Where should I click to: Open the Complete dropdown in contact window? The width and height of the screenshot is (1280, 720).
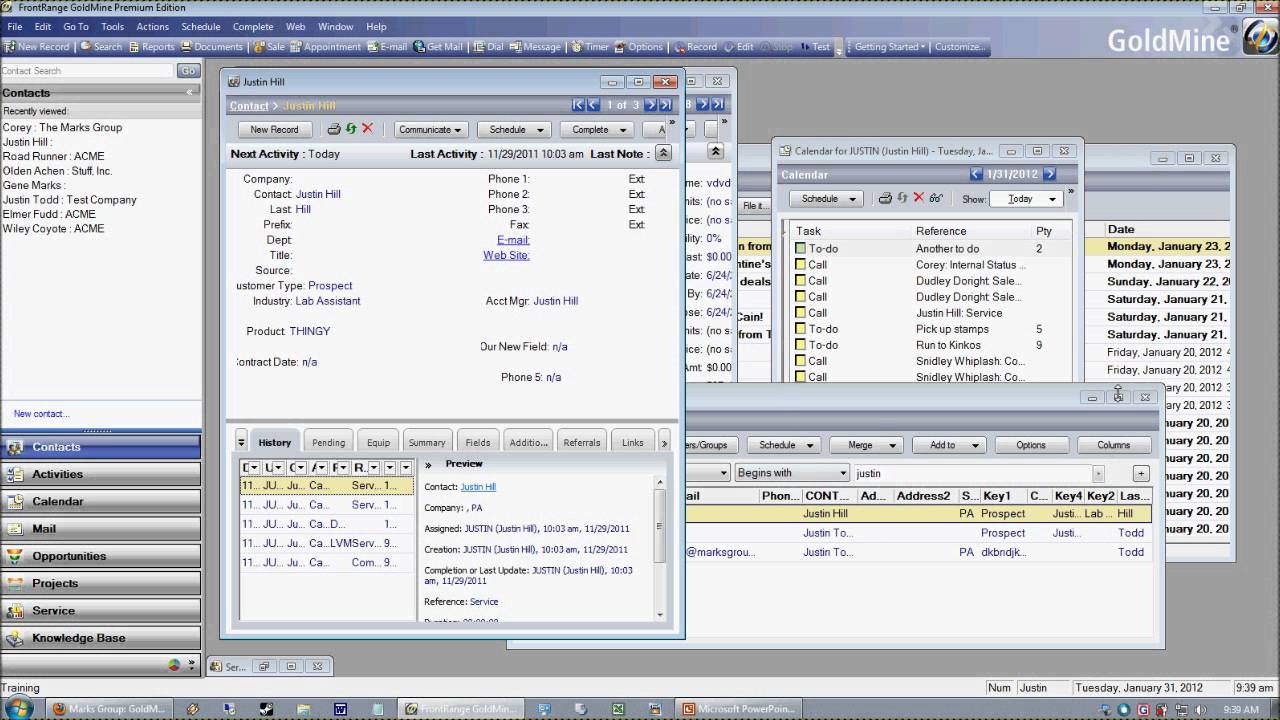pyautogui.click(x=597, y=129)
